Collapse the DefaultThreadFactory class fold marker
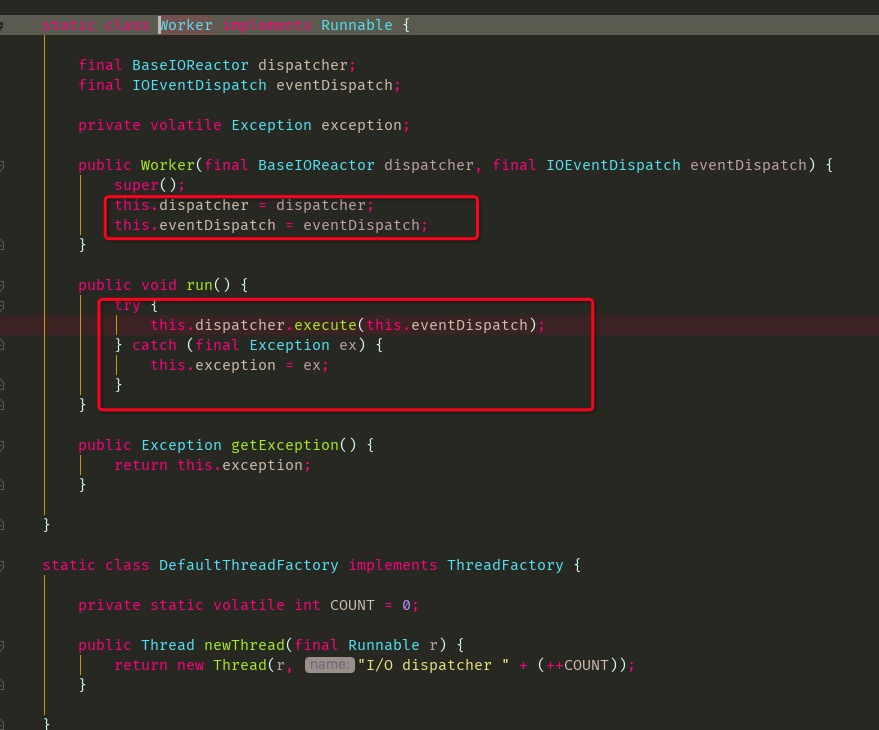The width and height of the screenshot is (879, 730). [x=2, y=566]
